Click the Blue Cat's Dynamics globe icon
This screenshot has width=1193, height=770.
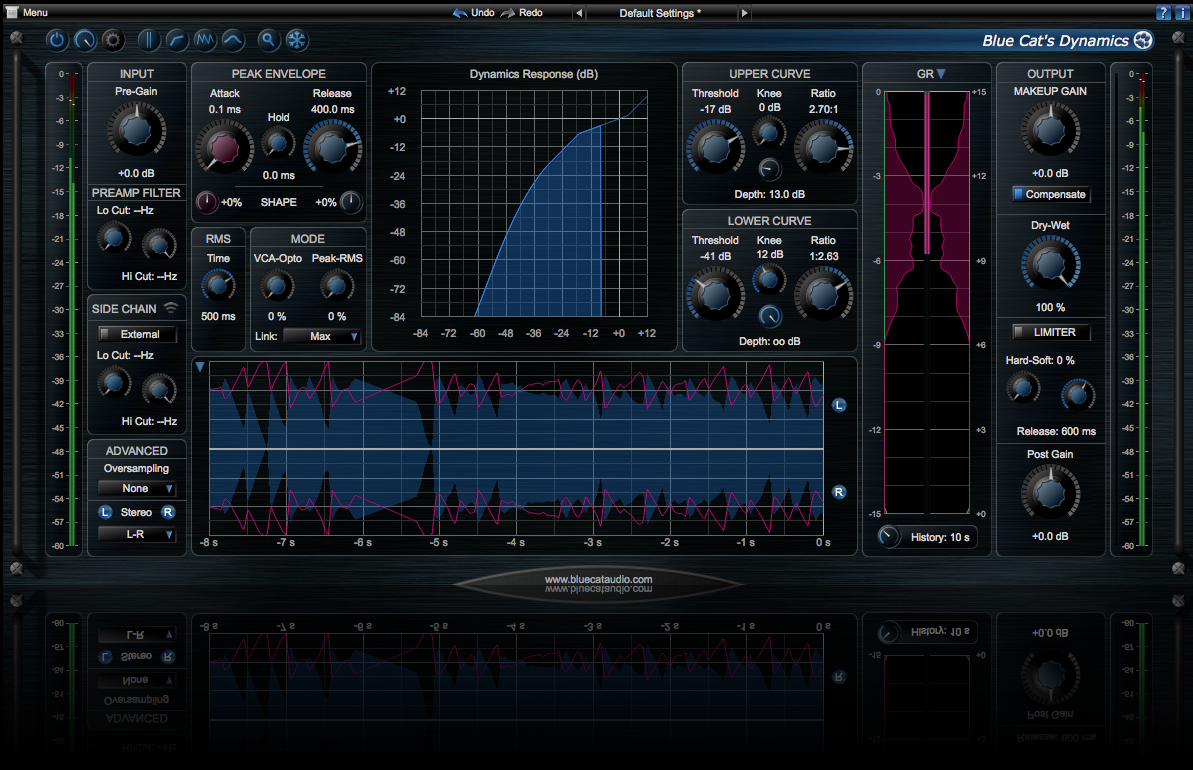(x=1142, y=40)
